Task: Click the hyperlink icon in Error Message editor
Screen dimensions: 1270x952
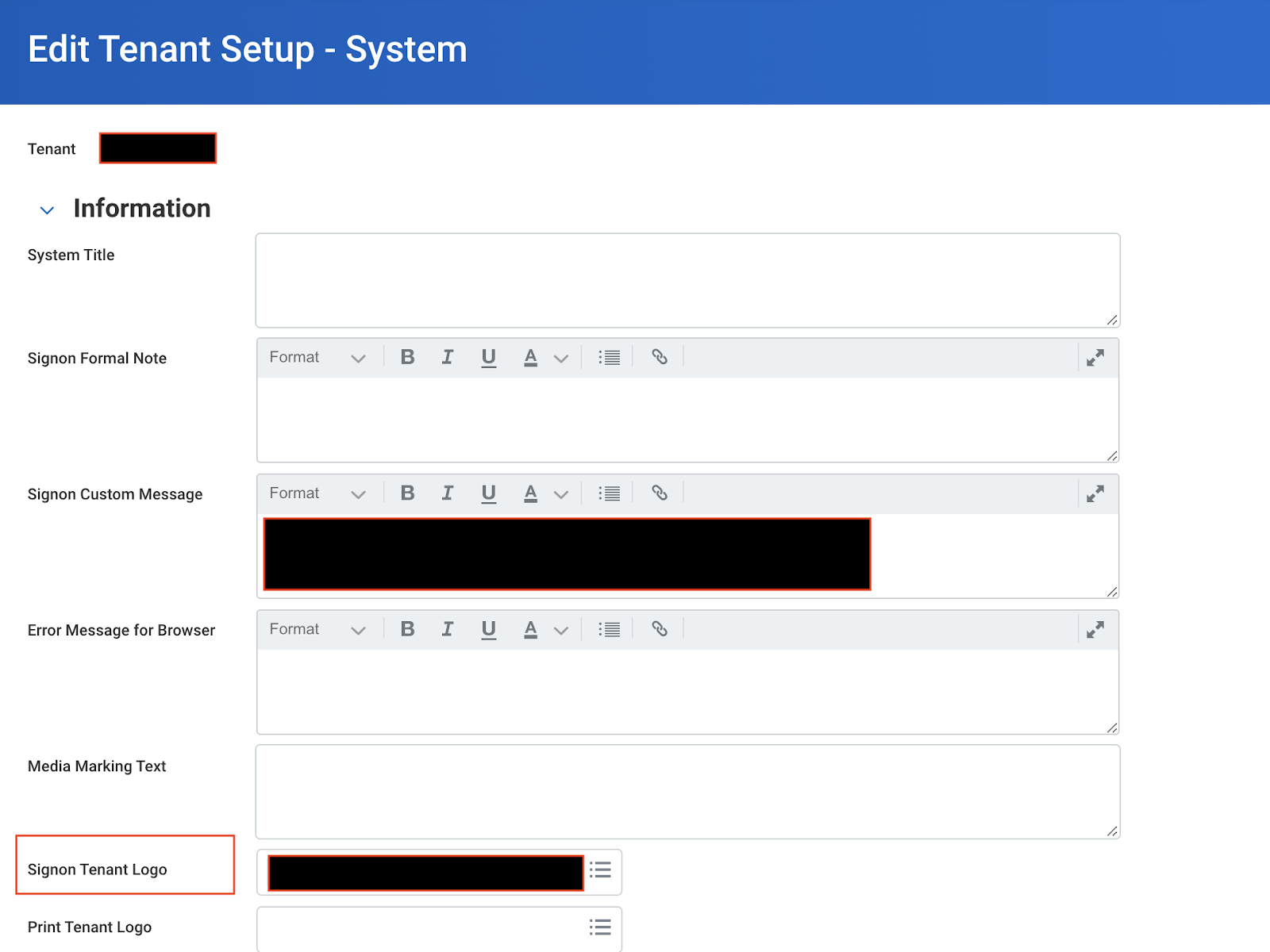Action: coord(659,629)
